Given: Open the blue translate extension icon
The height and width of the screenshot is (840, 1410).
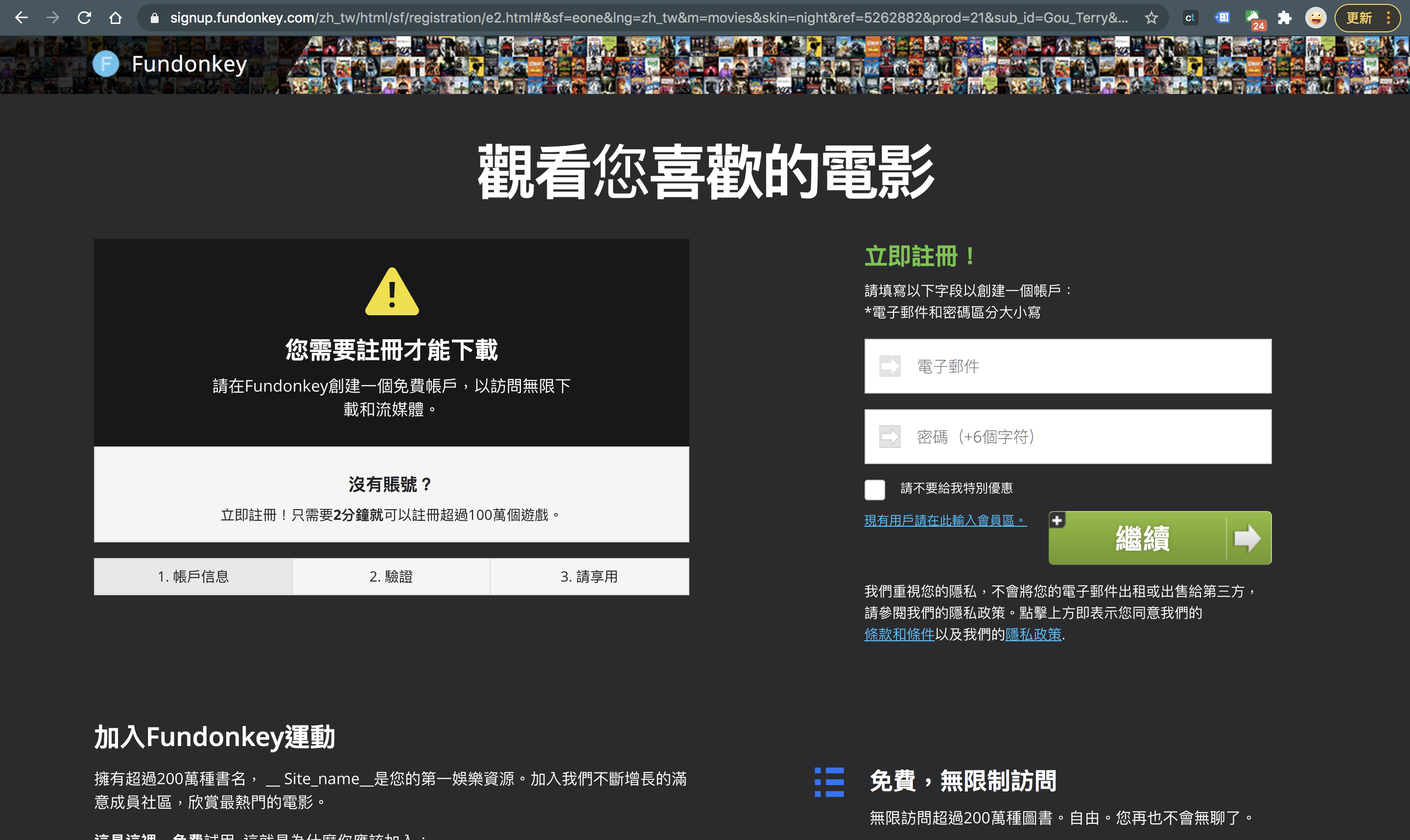Looking at the screenshot, I should pos(1222,18).
